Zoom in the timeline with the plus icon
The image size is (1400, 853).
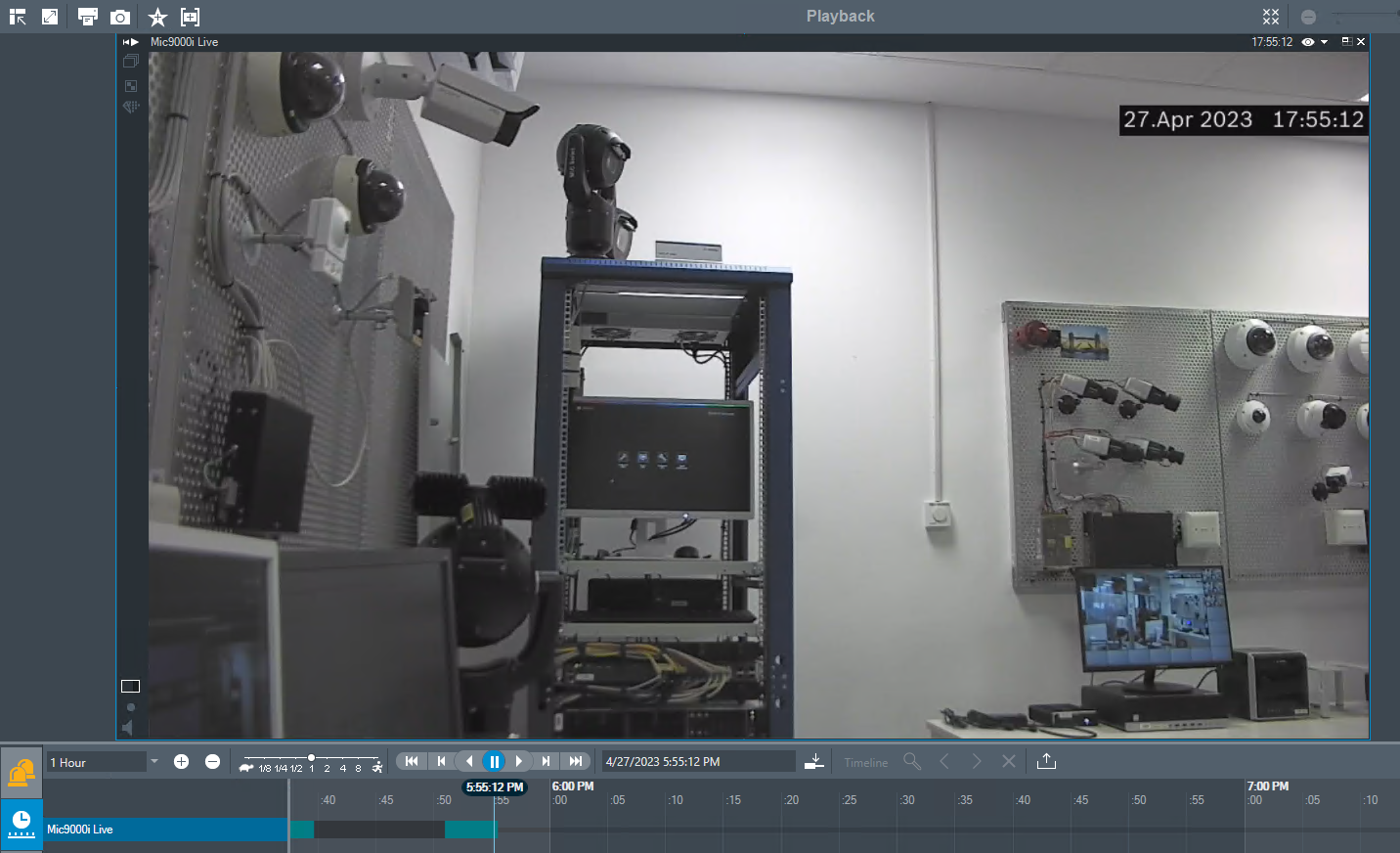[x=181, y=761]
